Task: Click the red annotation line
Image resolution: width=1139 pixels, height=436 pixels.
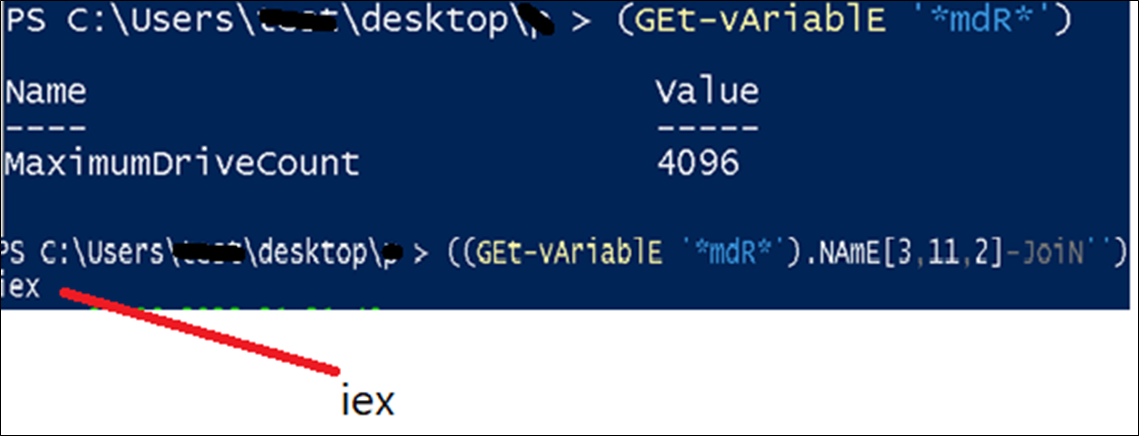Action: click(200, 331)
